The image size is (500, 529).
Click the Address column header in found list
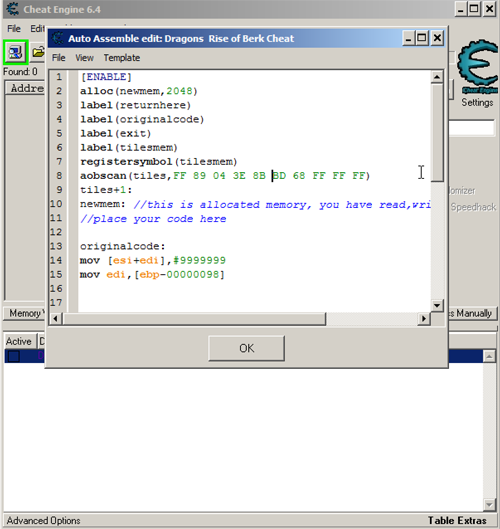click(x=26, y=88)
